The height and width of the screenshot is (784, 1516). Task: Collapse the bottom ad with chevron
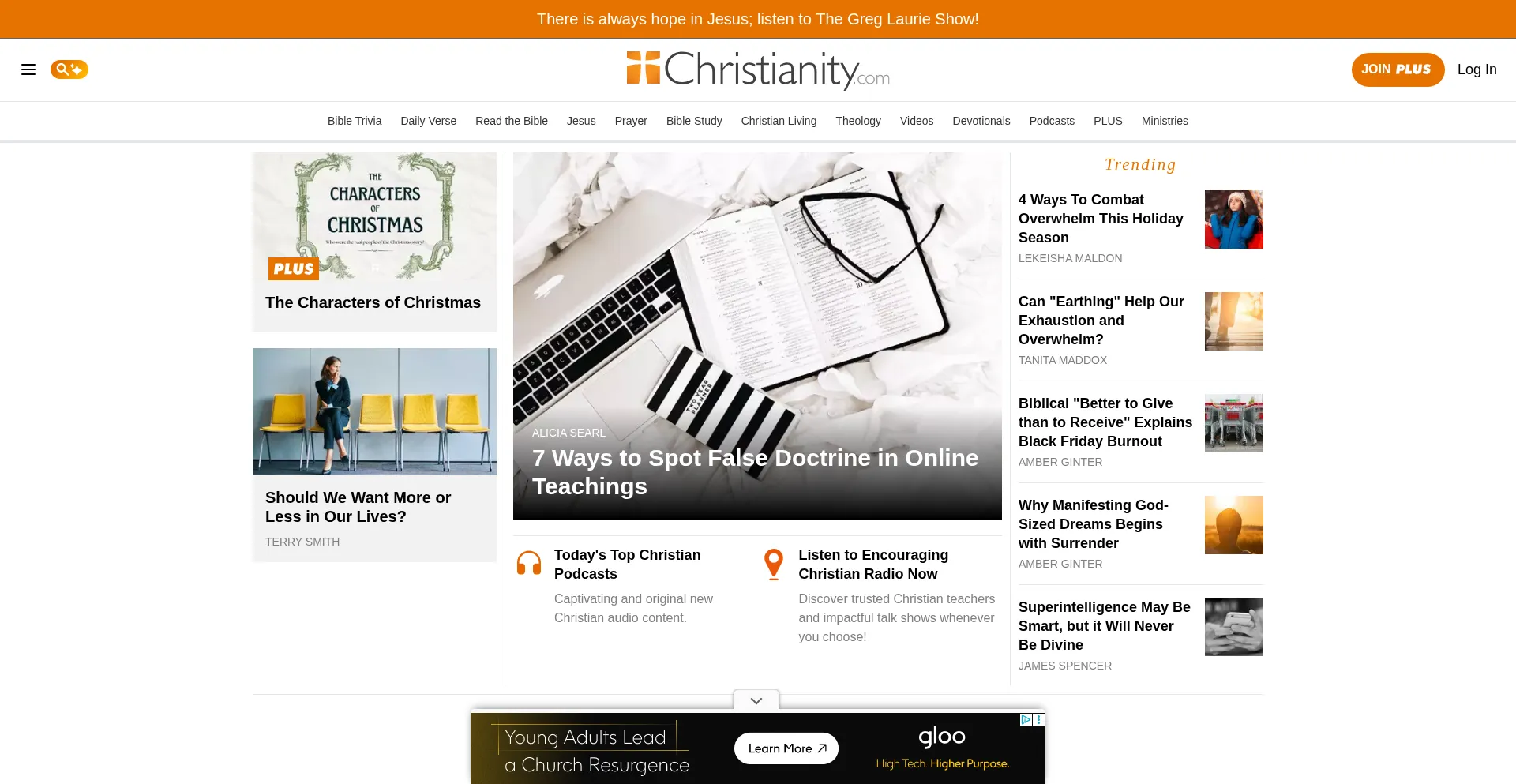756,700
